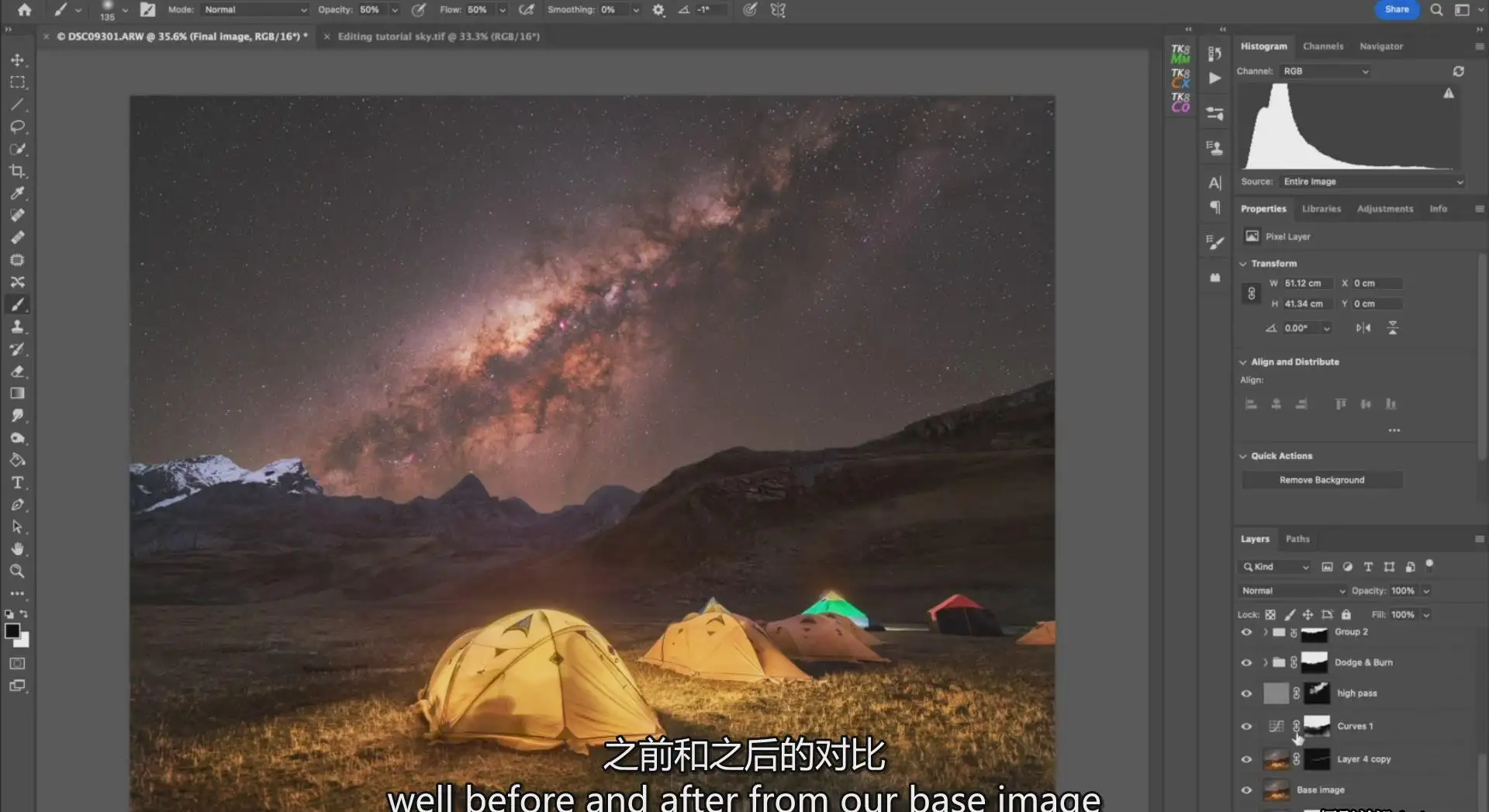The width and height of the screenshot is (1489, 812).
Task: Collapse the Quick Actions section
Action: (x=1242, y=456)
